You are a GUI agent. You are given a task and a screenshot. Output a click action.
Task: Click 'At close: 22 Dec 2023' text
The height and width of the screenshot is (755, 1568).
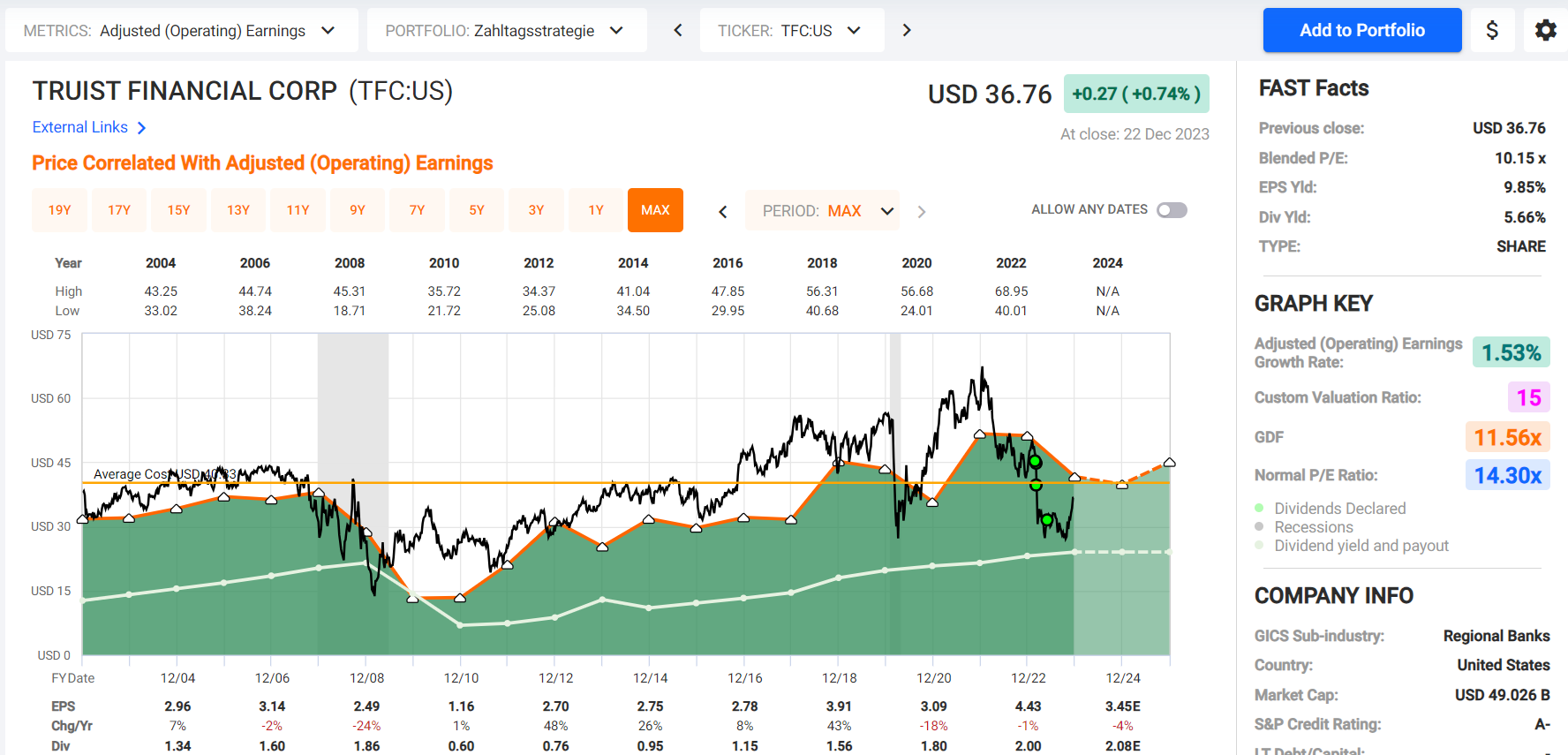1135,134
